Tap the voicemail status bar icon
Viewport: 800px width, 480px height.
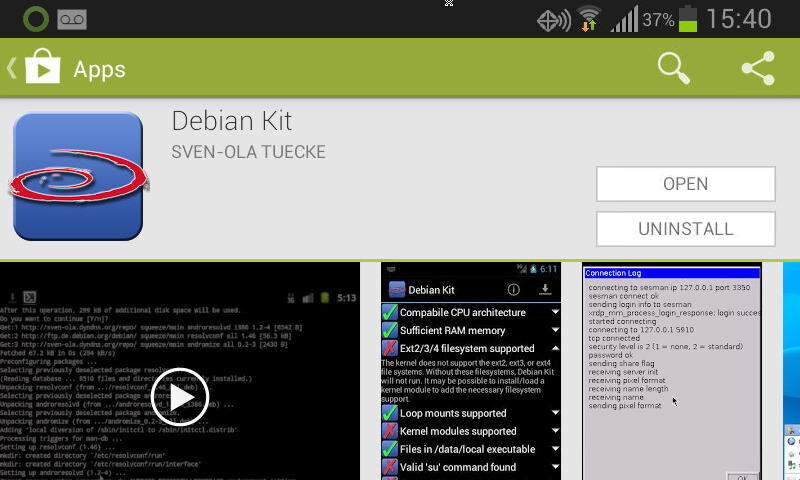(72, 19)
